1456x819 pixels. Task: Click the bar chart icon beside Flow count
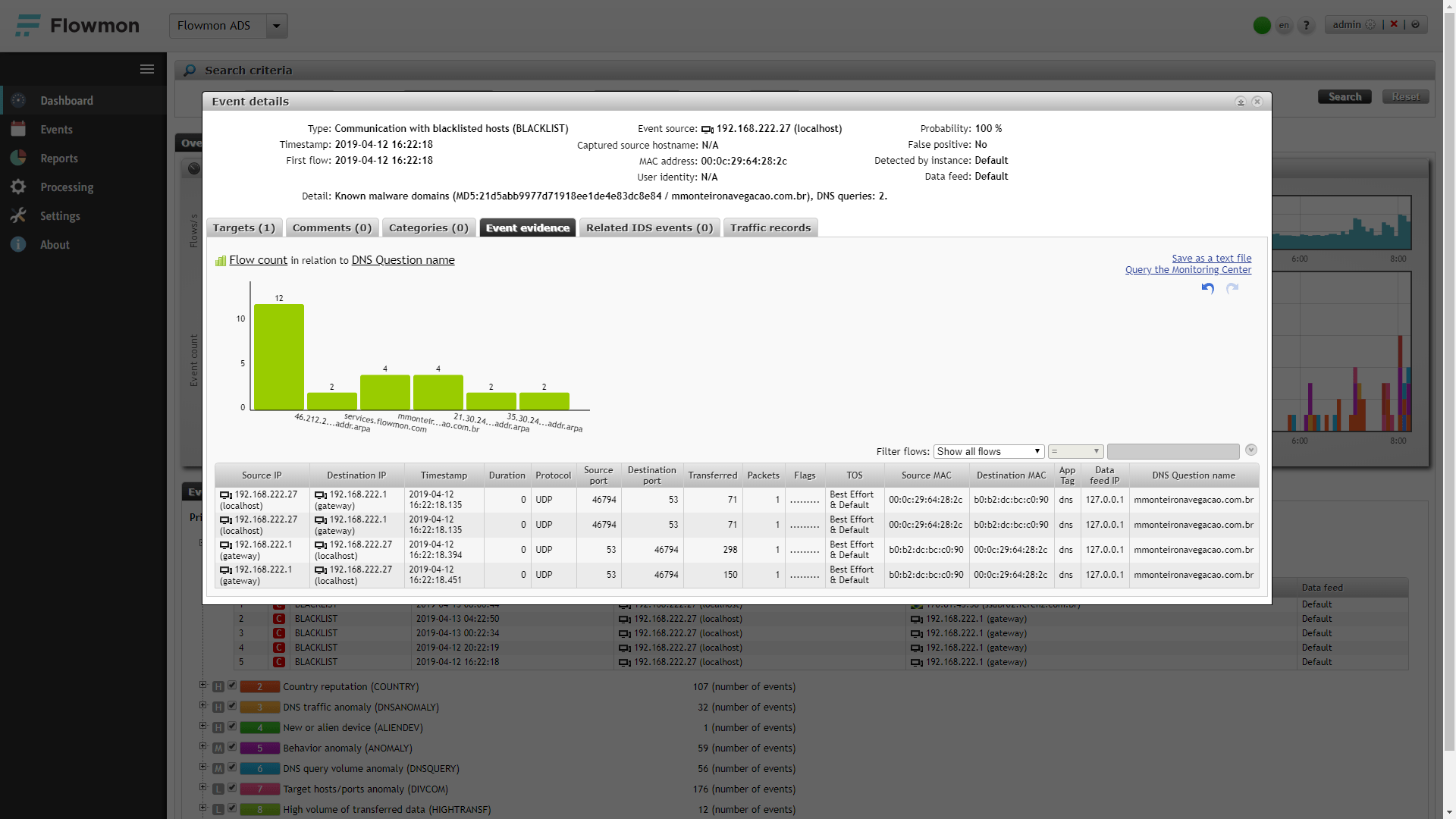point(221,261)
